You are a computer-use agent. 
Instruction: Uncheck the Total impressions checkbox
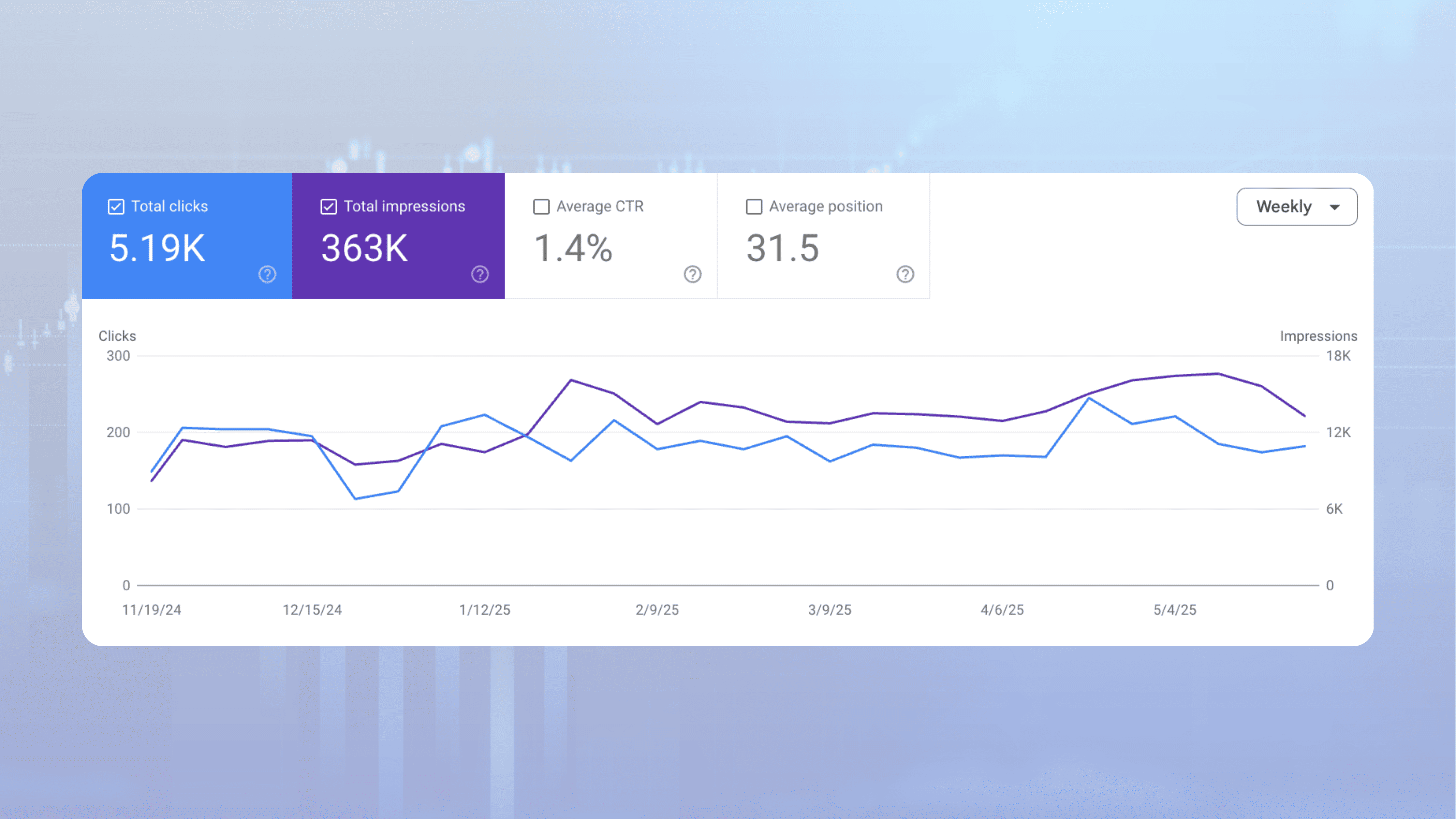(x=328, y=206)
